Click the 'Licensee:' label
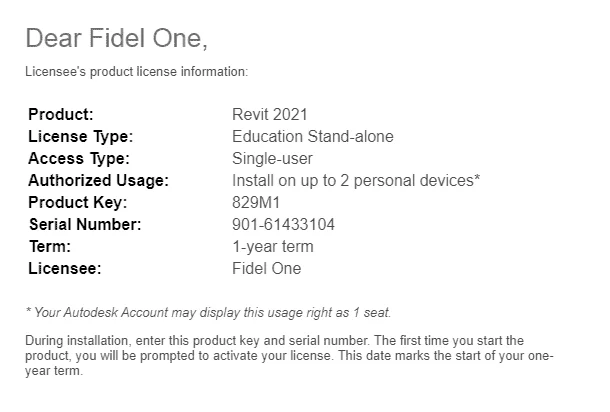 65,268
